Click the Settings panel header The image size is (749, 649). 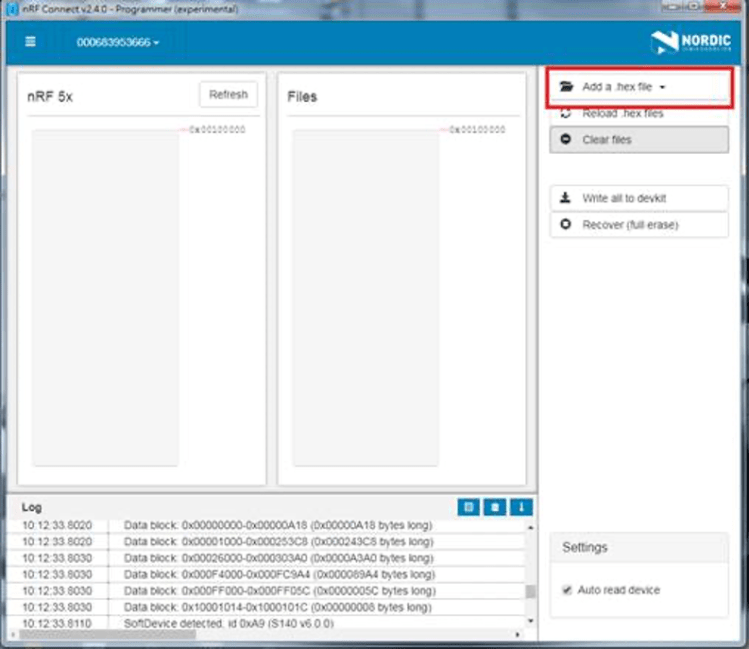coord(639,548)
